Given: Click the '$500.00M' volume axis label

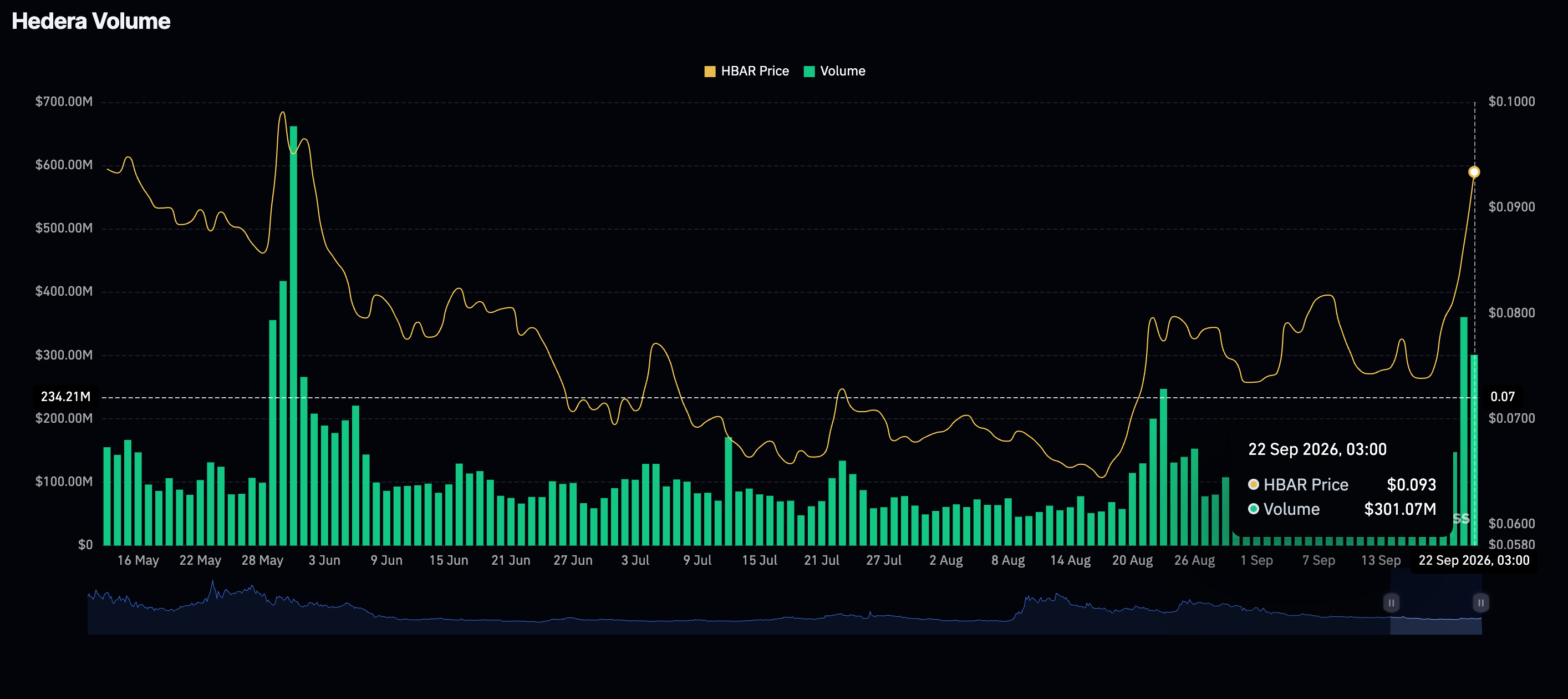Looking at the screenshot, I should click(64, 229).
